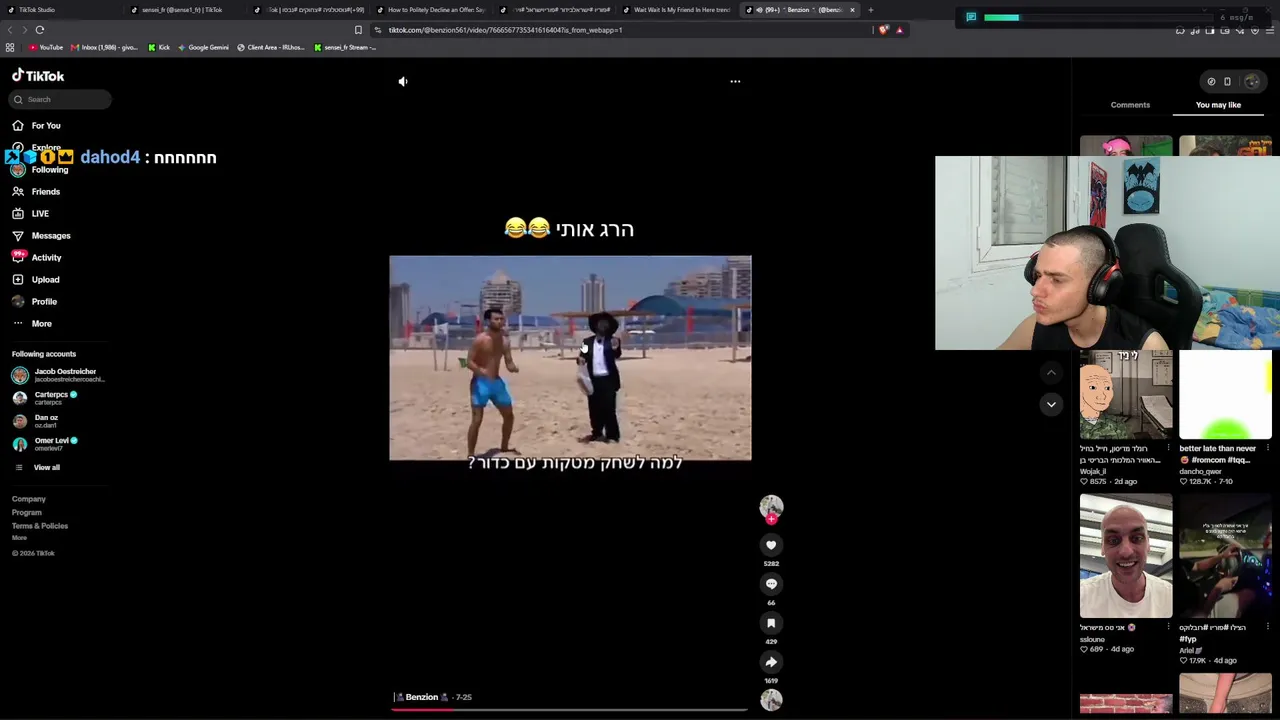Viewport: 1280px width, 720px height.
Task: Follow the creator with the plus badge
Action: tap(771, 519)
